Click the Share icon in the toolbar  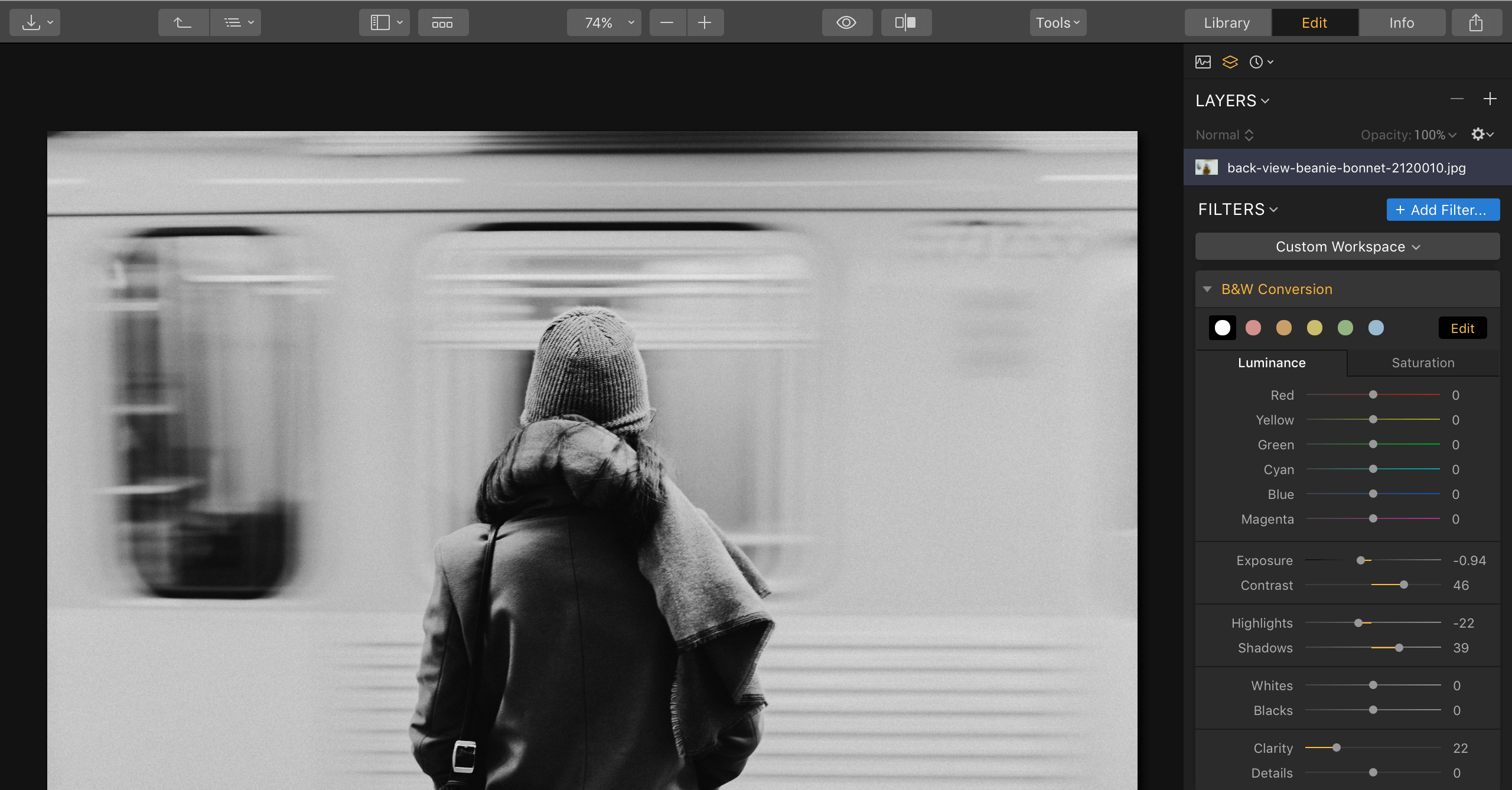[x=1475, y=22]
